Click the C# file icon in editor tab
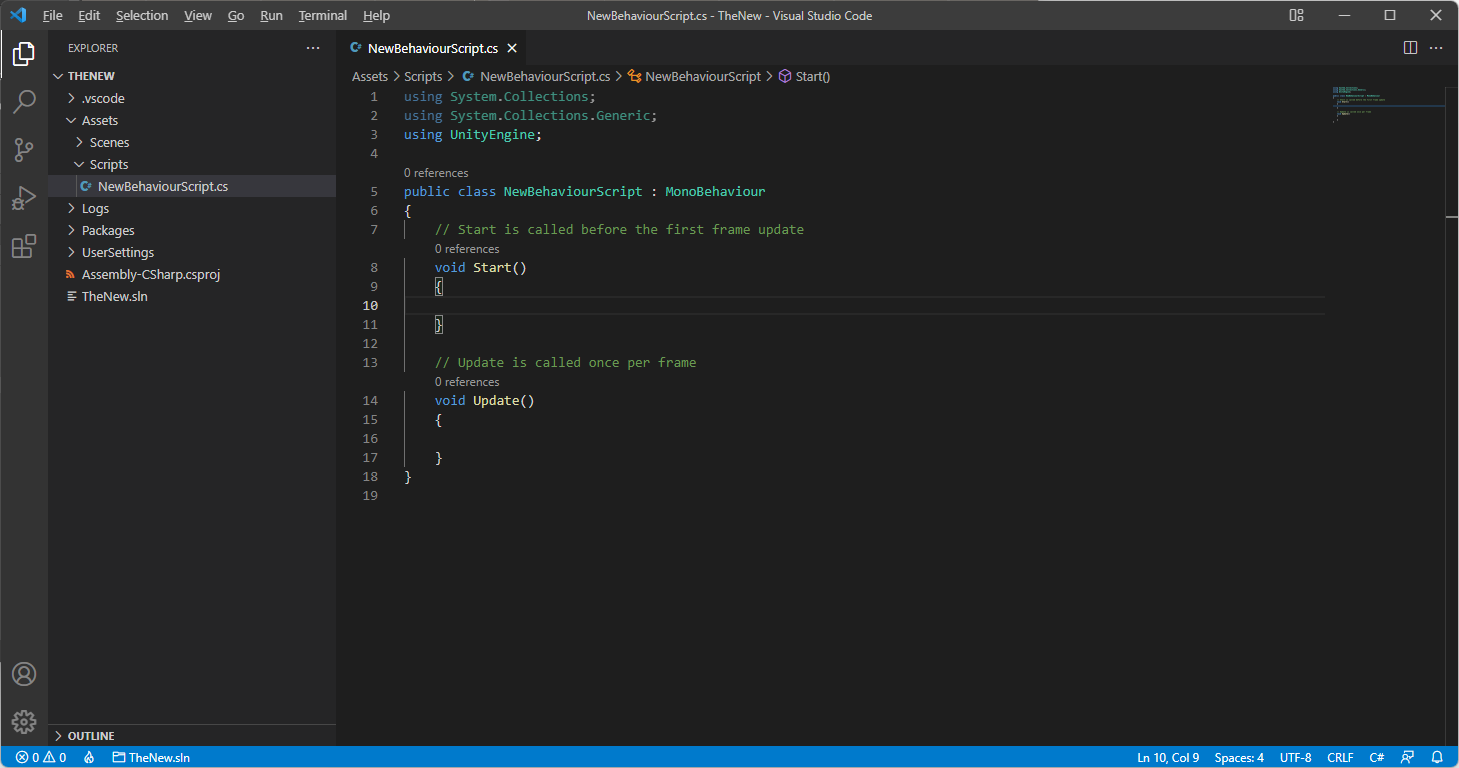The image size is (1459, 768). (x=356, y=48)
